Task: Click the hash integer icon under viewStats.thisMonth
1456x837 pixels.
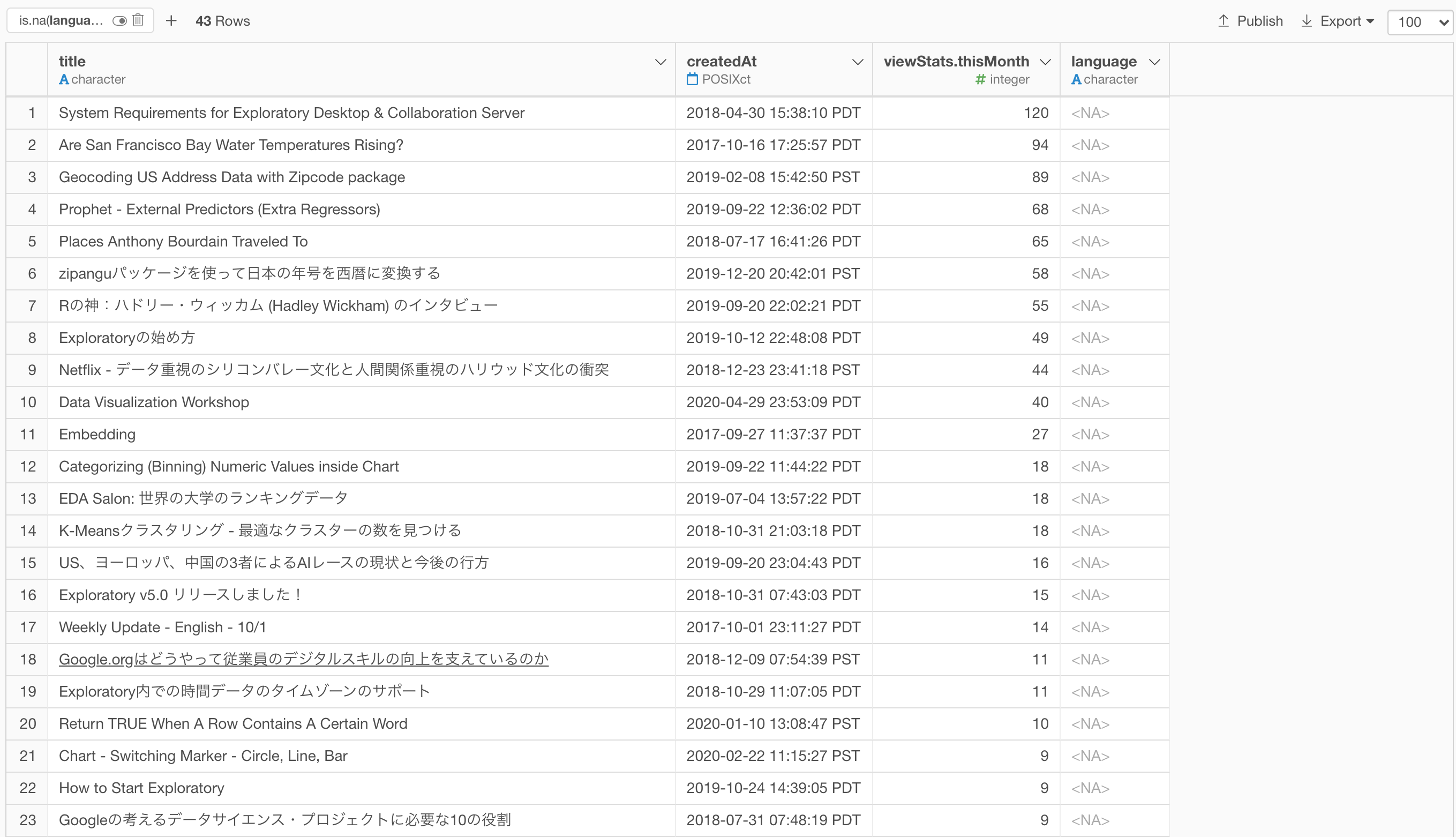Action: pos(980,79)
